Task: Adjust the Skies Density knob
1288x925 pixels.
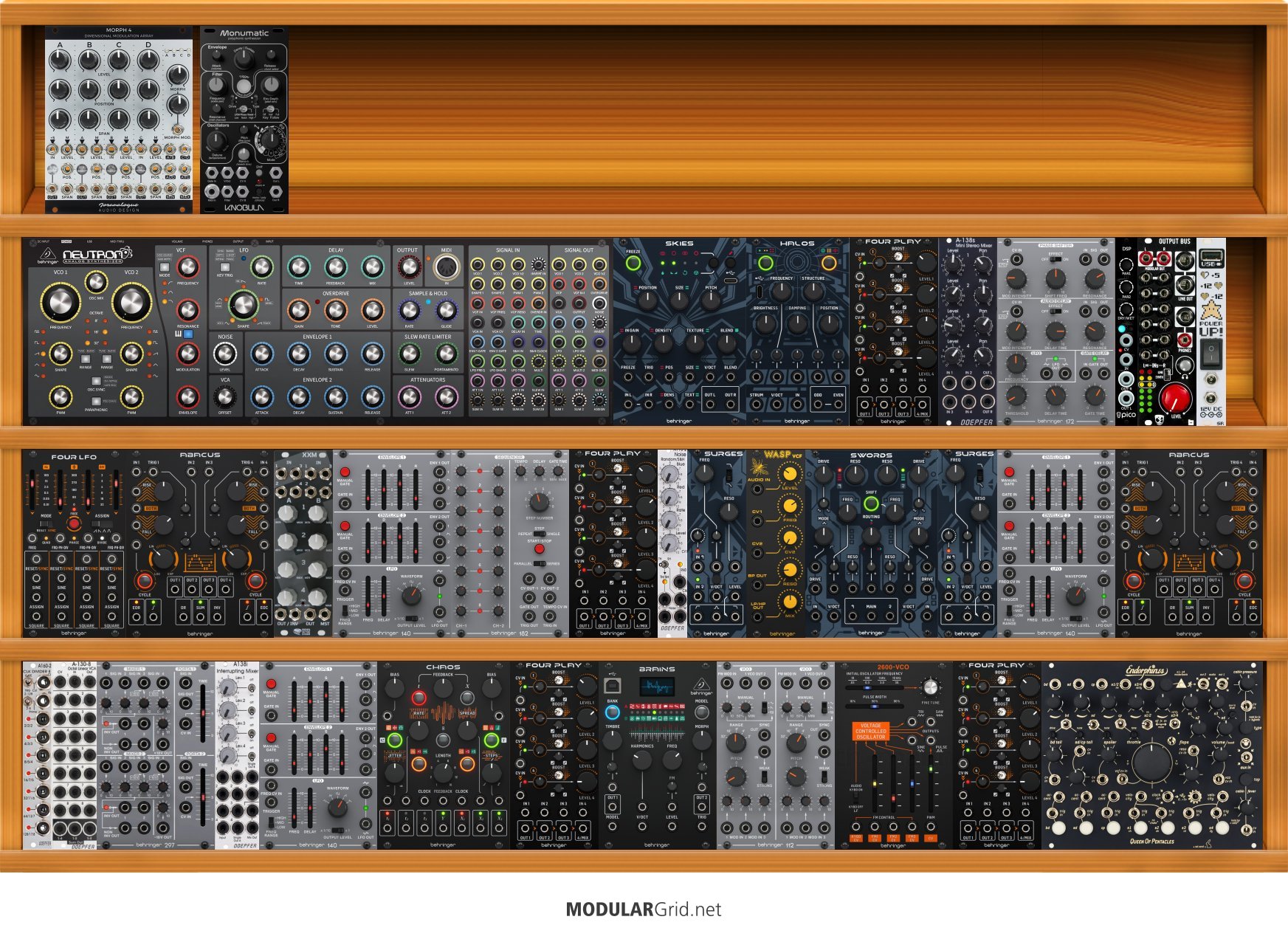Action: tap(664, 343)
